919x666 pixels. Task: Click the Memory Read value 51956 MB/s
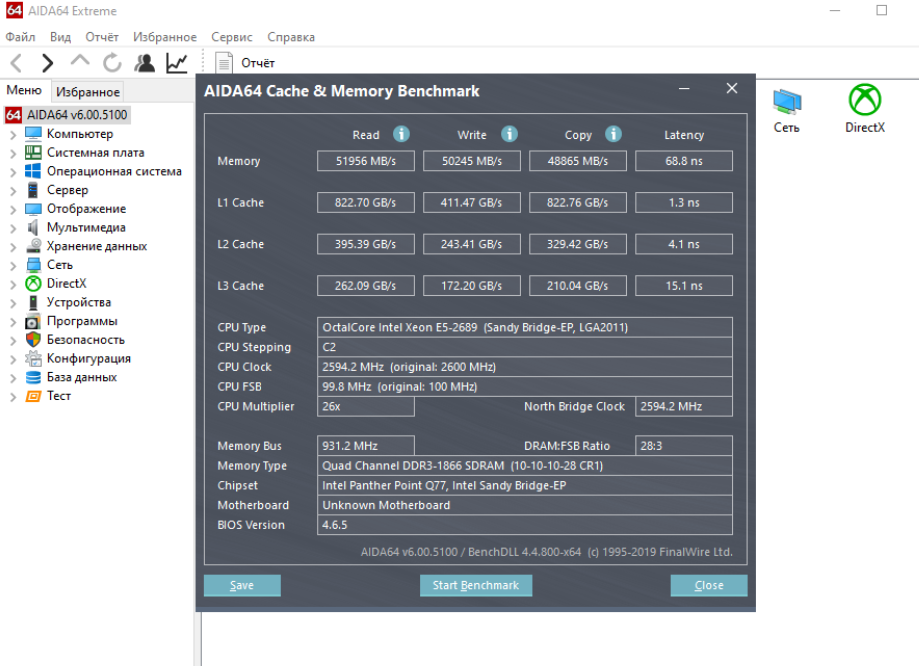click(x=366, y=161)
